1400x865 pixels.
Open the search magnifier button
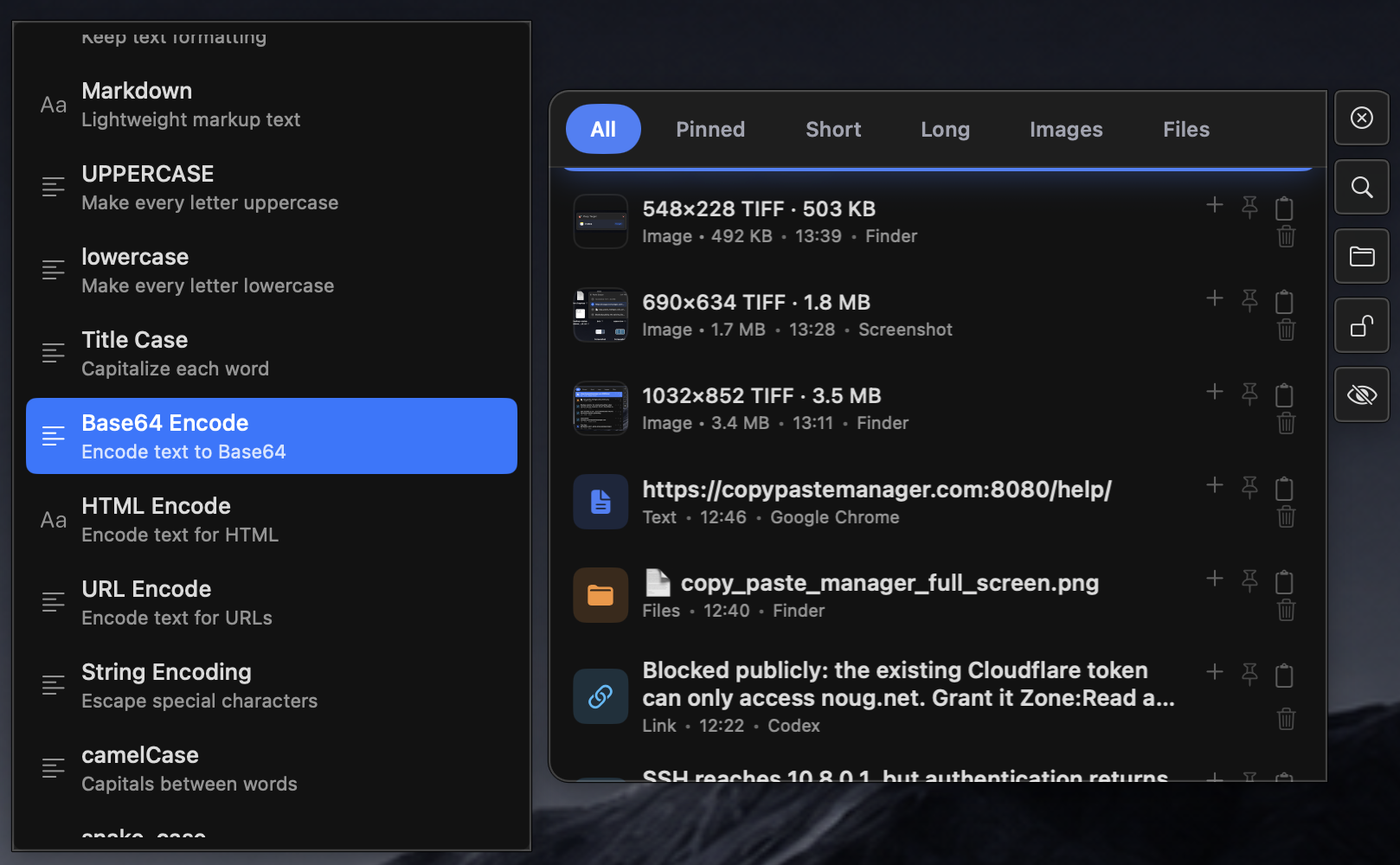[x=1362, y=187]
